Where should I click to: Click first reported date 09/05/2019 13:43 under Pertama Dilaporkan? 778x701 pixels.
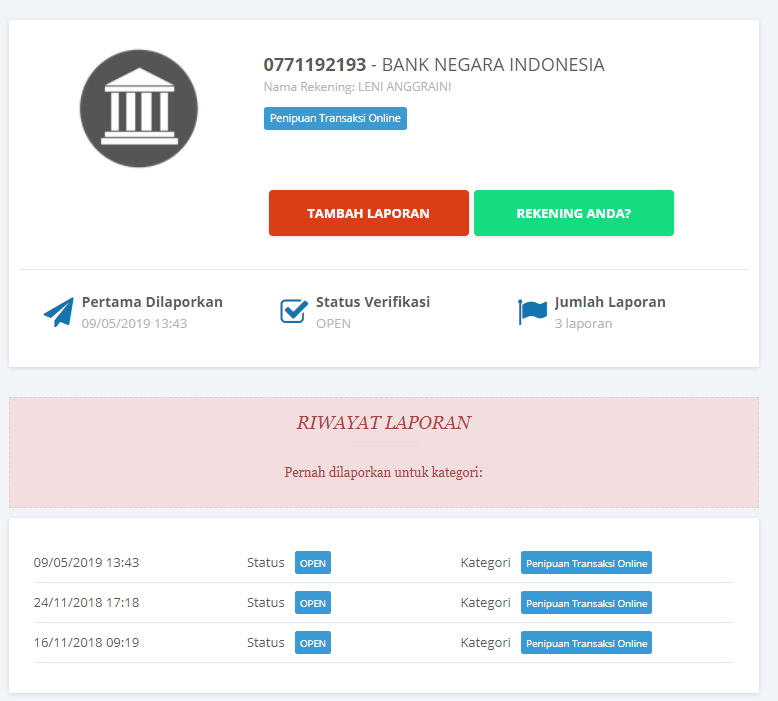(x=134, y=323)
